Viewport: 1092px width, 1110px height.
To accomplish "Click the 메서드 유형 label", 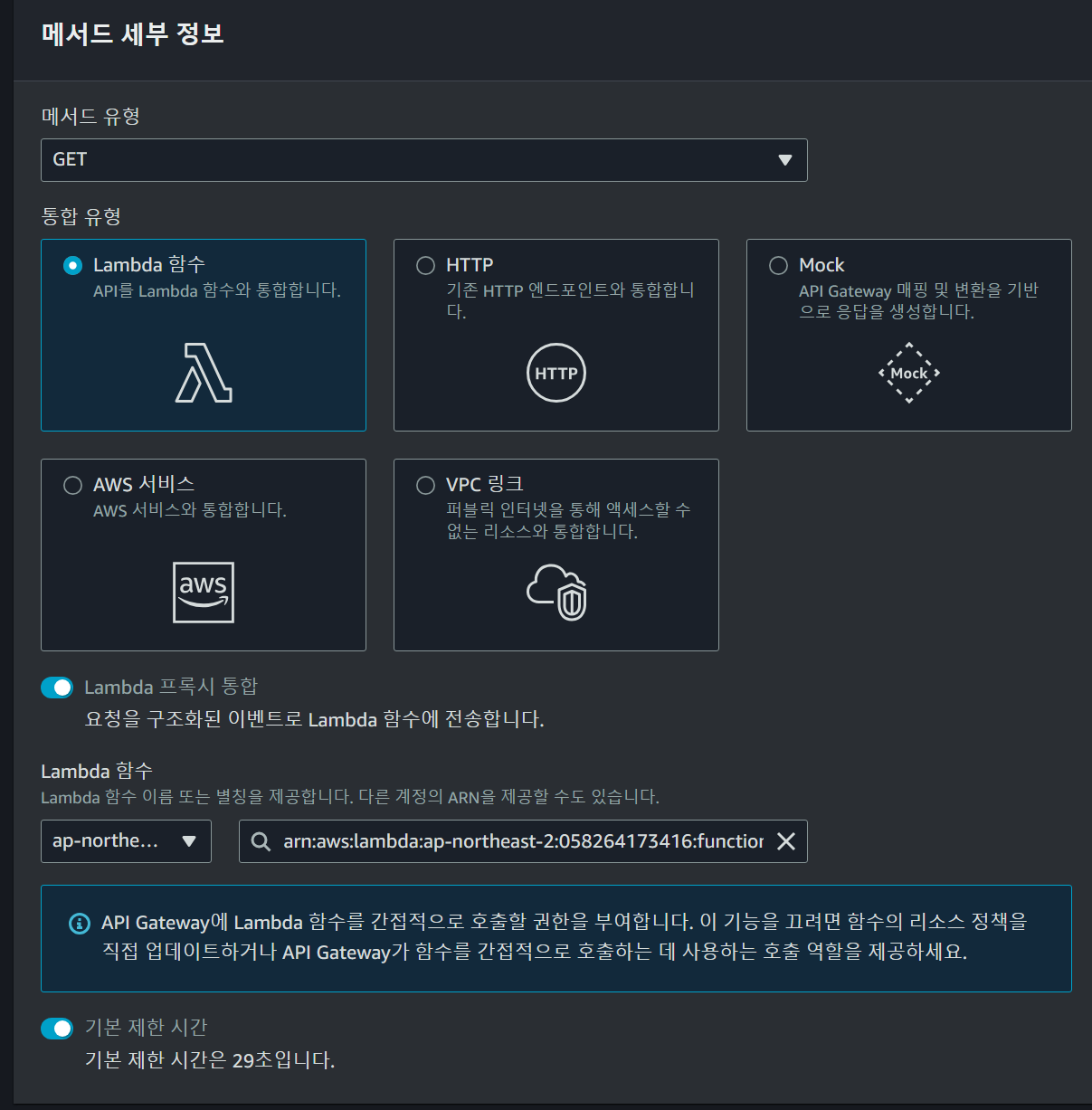I will pyautogui.click(x=90, y=117).
